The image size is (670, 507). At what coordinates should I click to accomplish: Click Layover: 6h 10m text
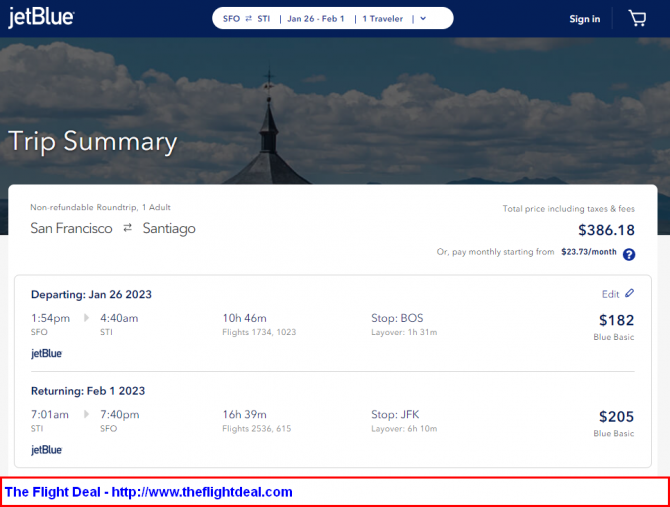pos(404,428)
